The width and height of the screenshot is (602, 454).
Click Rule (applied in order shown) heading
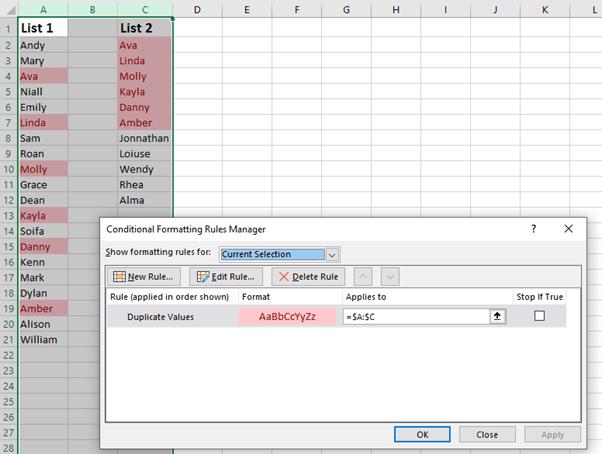(169, 297)
